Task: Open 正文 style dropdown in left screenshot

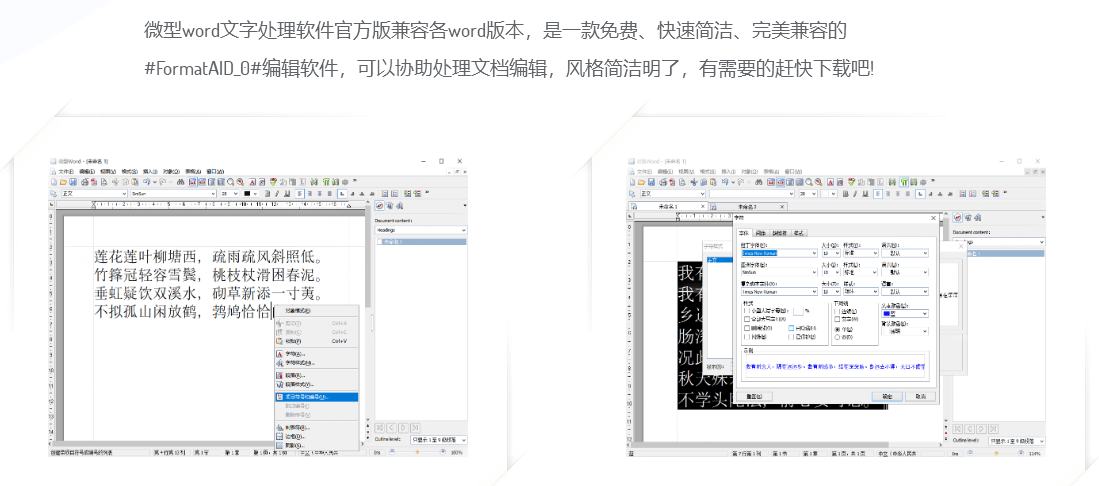Action: tap(95, 194)
